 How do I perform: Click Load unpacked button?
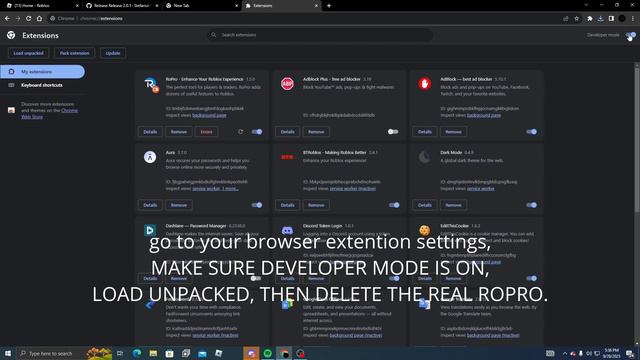click(28, 53)
